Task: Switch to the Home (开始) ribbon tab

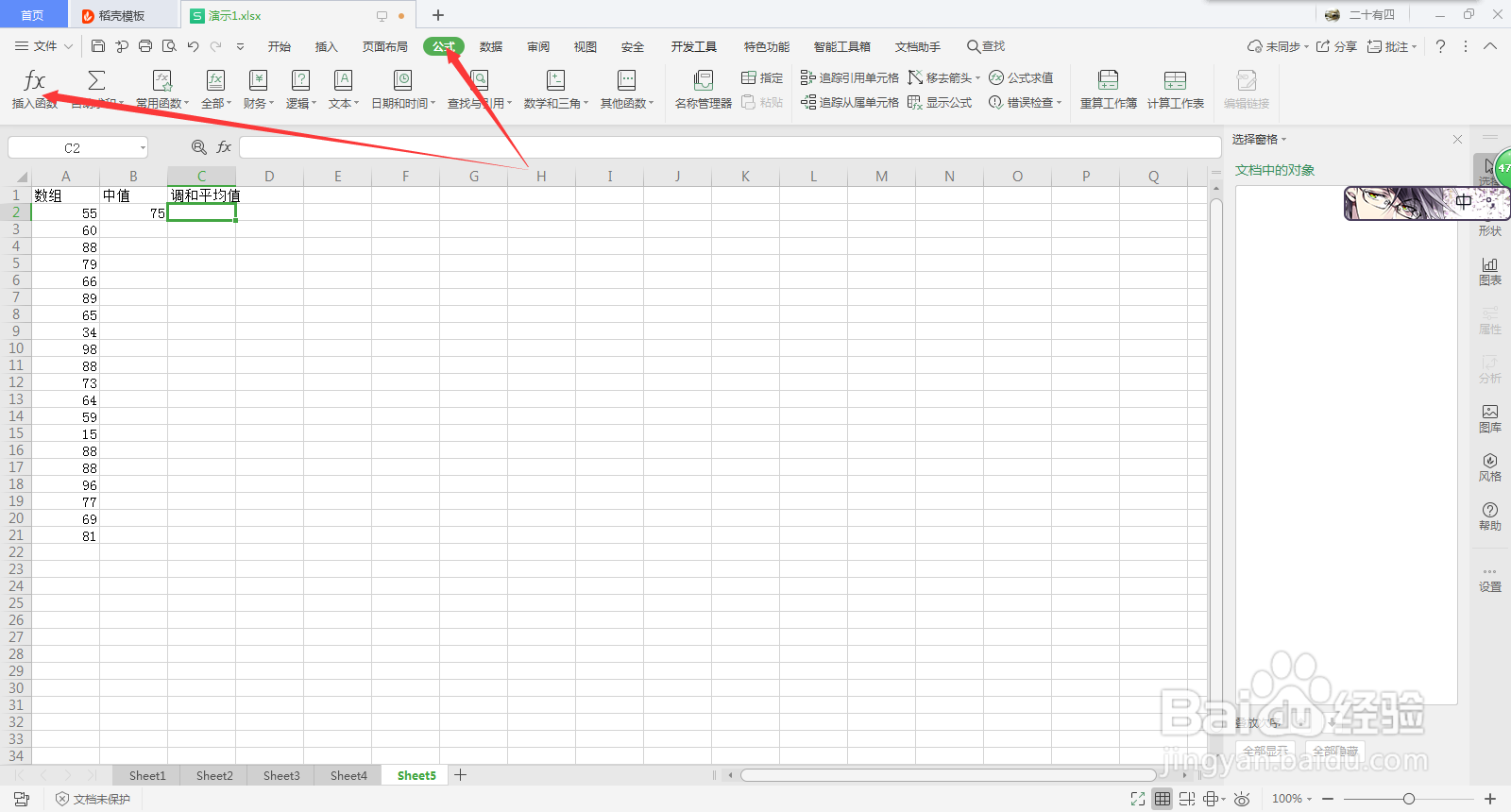Action: tap(280, 46)
